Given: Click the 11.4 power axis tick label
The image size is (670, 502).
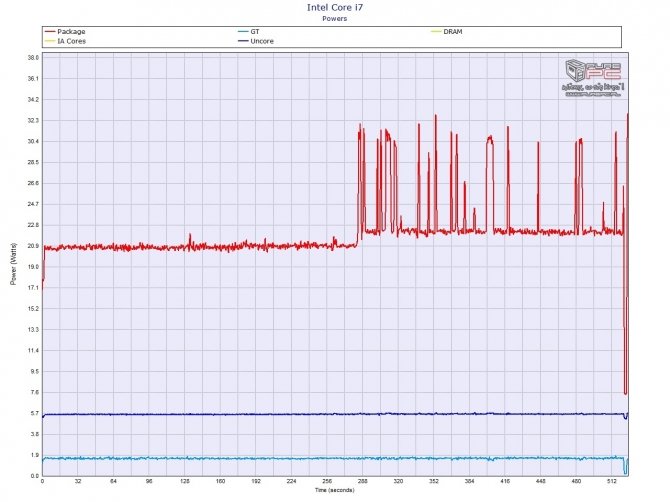Looking at the screenshot, I should (33, 351).
